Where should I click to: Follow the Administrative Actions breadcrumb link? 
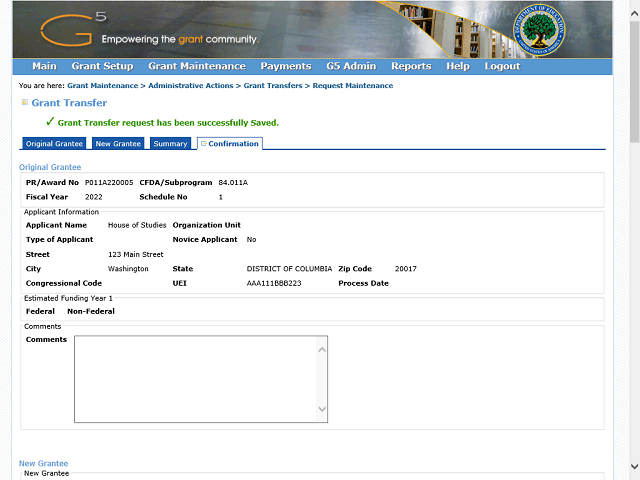coord(191,86)
